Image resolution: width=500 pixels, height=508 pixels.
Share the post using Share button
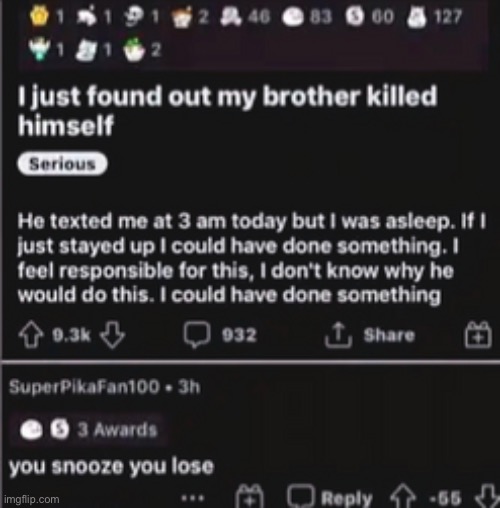(x=370, y=335)
